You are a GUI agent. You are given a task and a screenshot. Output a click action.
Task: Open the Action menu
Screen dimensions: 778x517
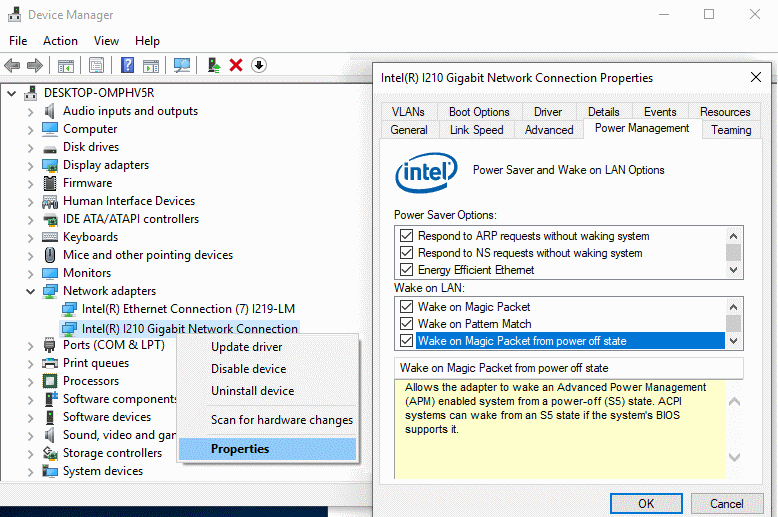tap(61, 41)
